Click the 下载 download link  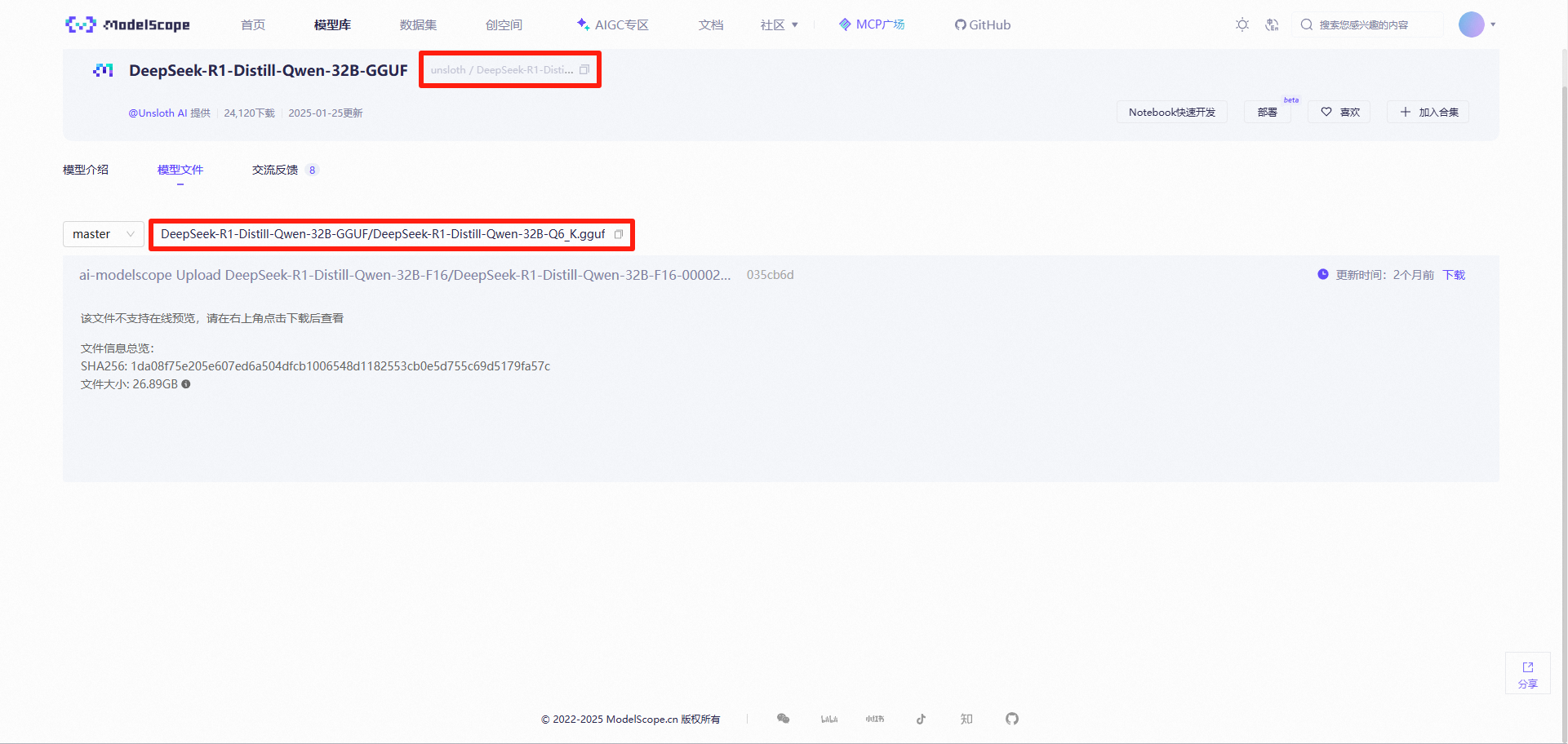pyautogui.click(x=1454, y=275)
